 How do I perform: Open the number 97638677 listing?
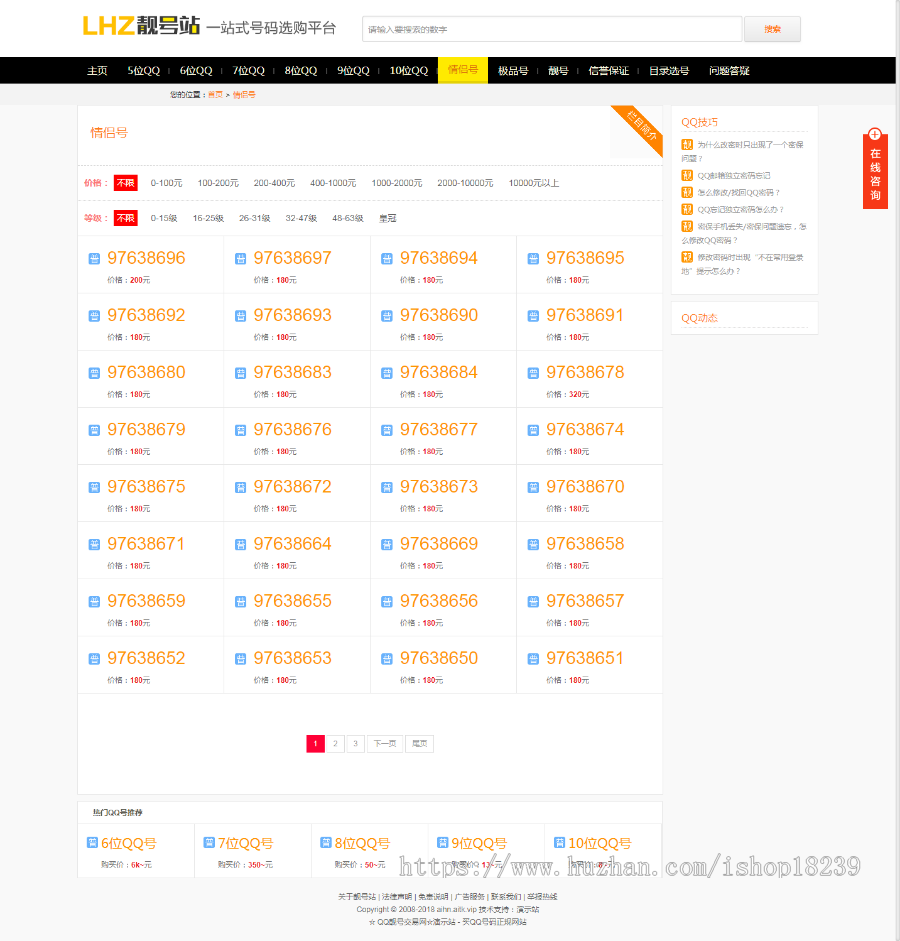(438, 429)
